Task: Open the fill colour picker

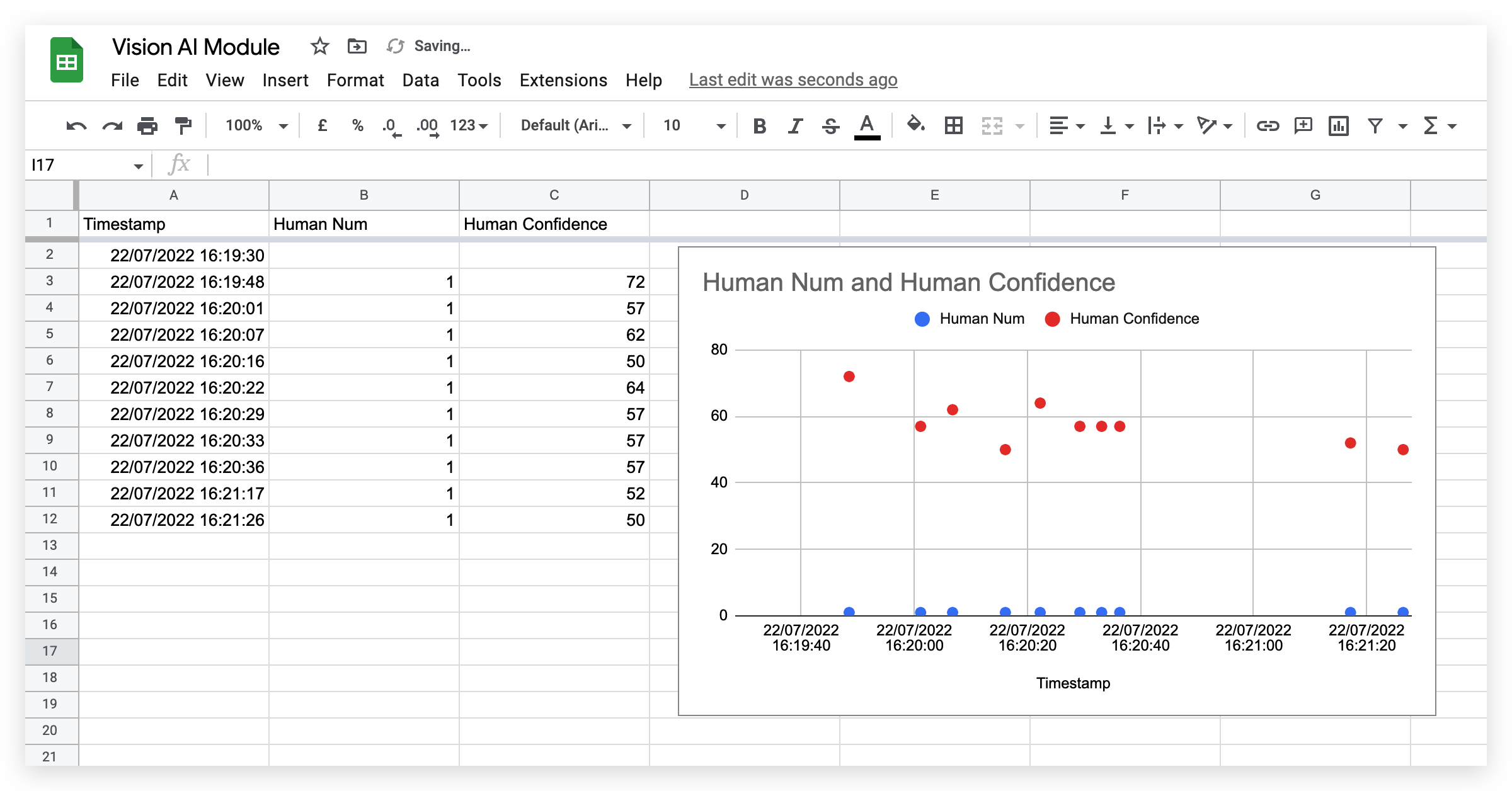Action: click(915, 125)
